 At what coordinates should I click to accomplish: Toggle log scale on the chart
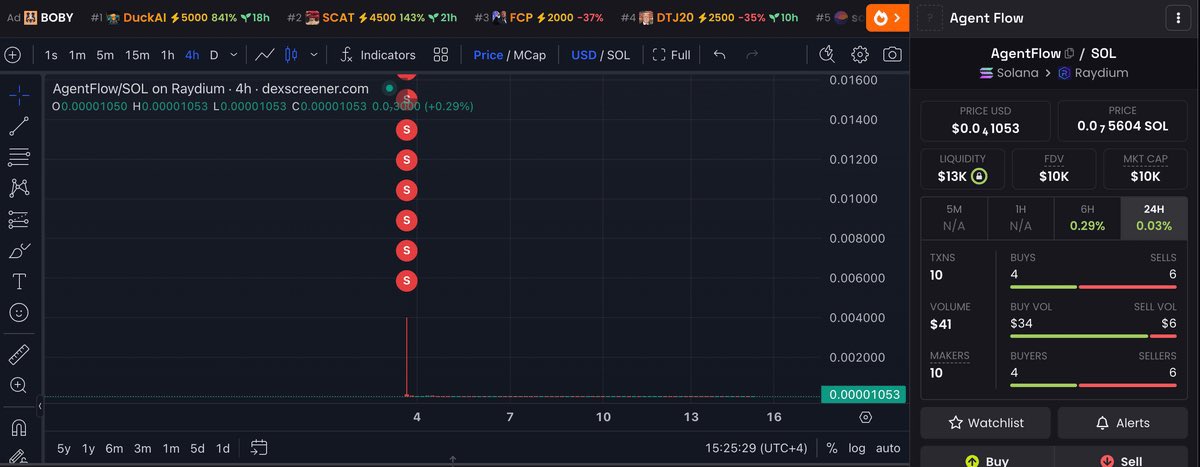(x=857, y=448)
